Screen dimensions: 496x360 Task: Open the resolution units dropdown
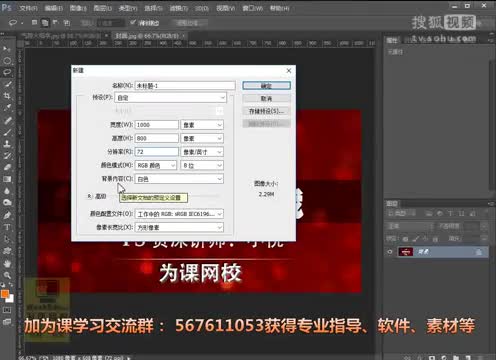(x=202, y=152)
